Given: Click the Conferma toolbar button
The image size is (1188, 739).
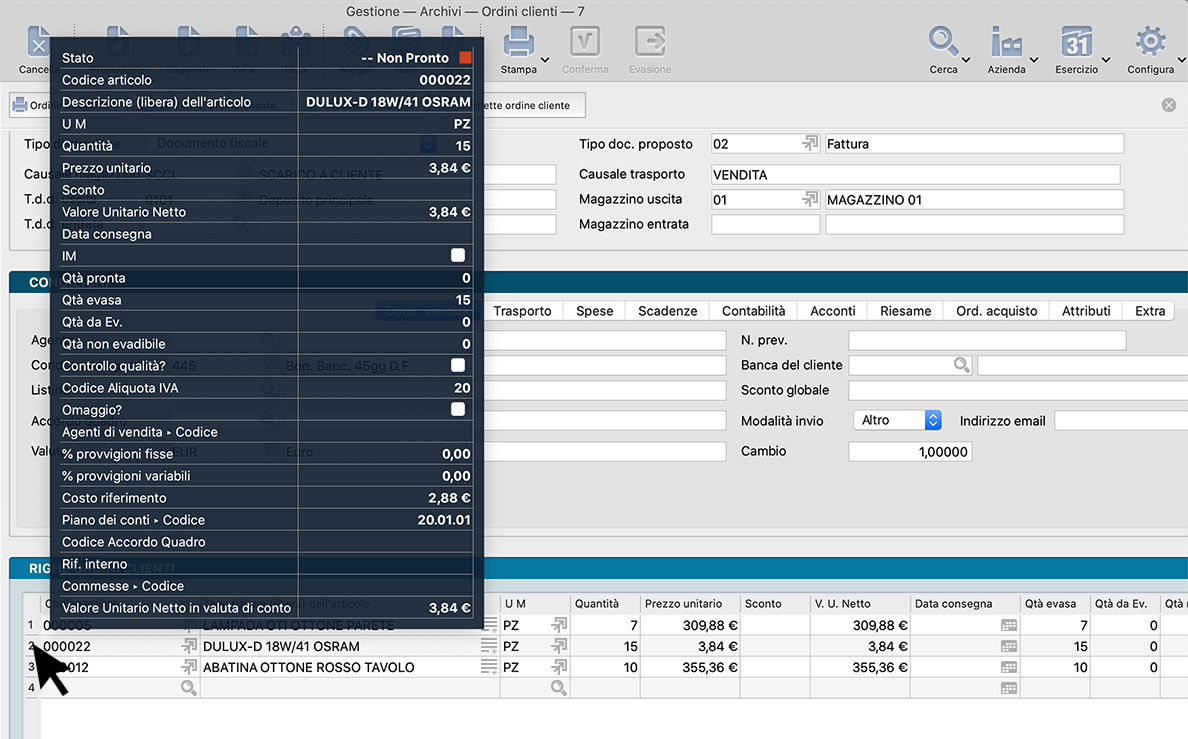Looking at the screenshot, I should 585,50.
